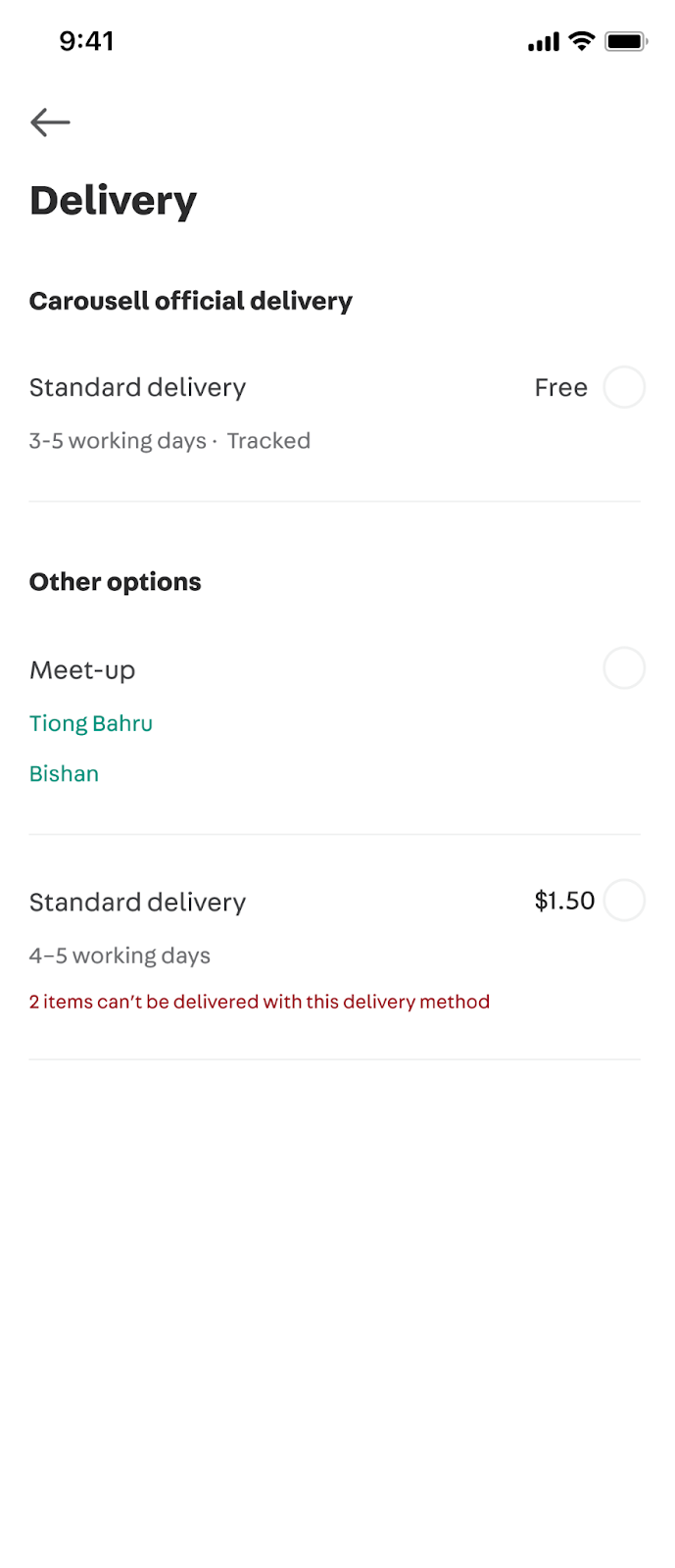Open the Bishan meet-up location
Viewport: 675px width, 1568px height.
click(64, 773)
